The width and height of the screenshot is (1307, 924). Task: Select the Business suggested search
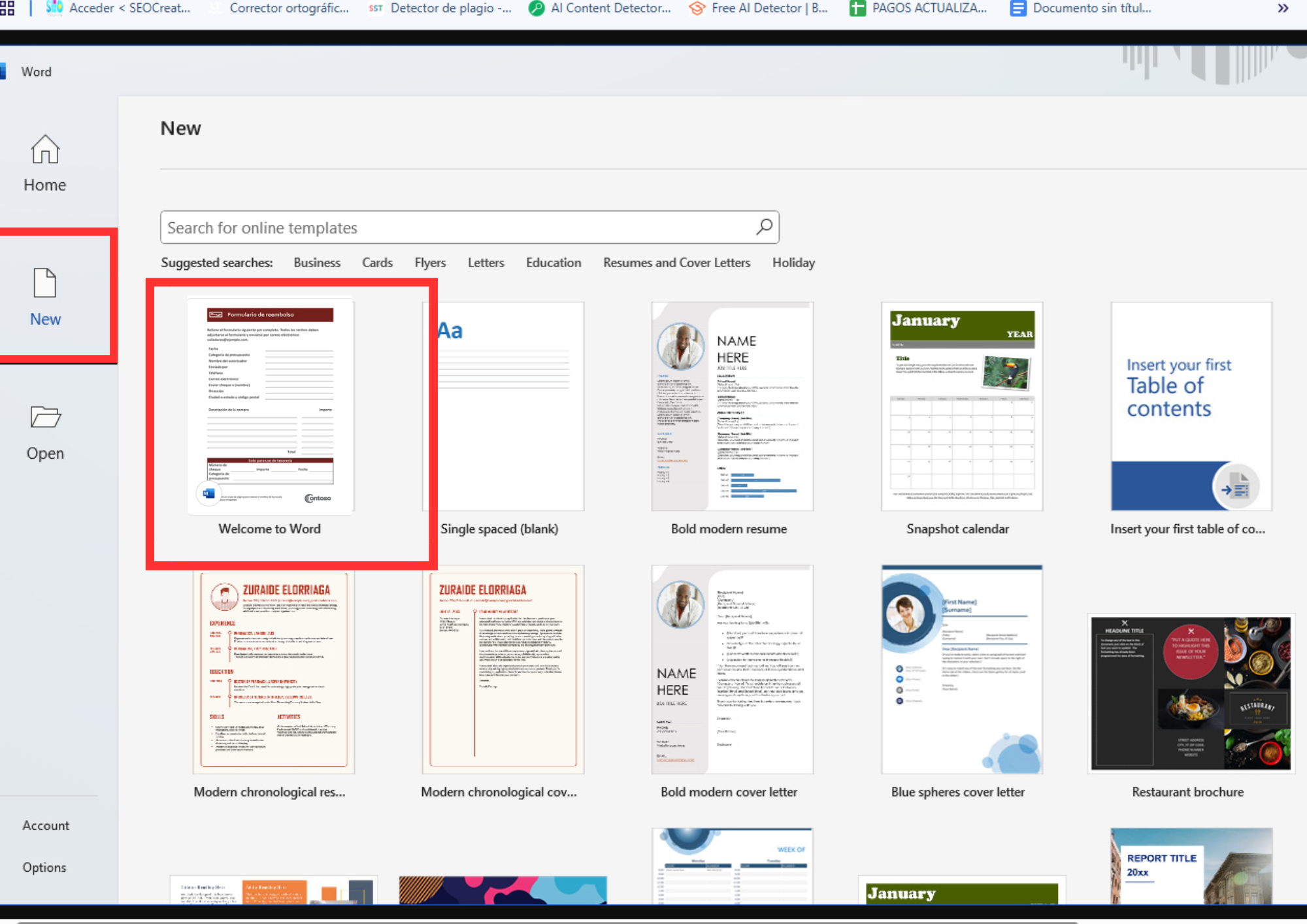pos(317,263)
